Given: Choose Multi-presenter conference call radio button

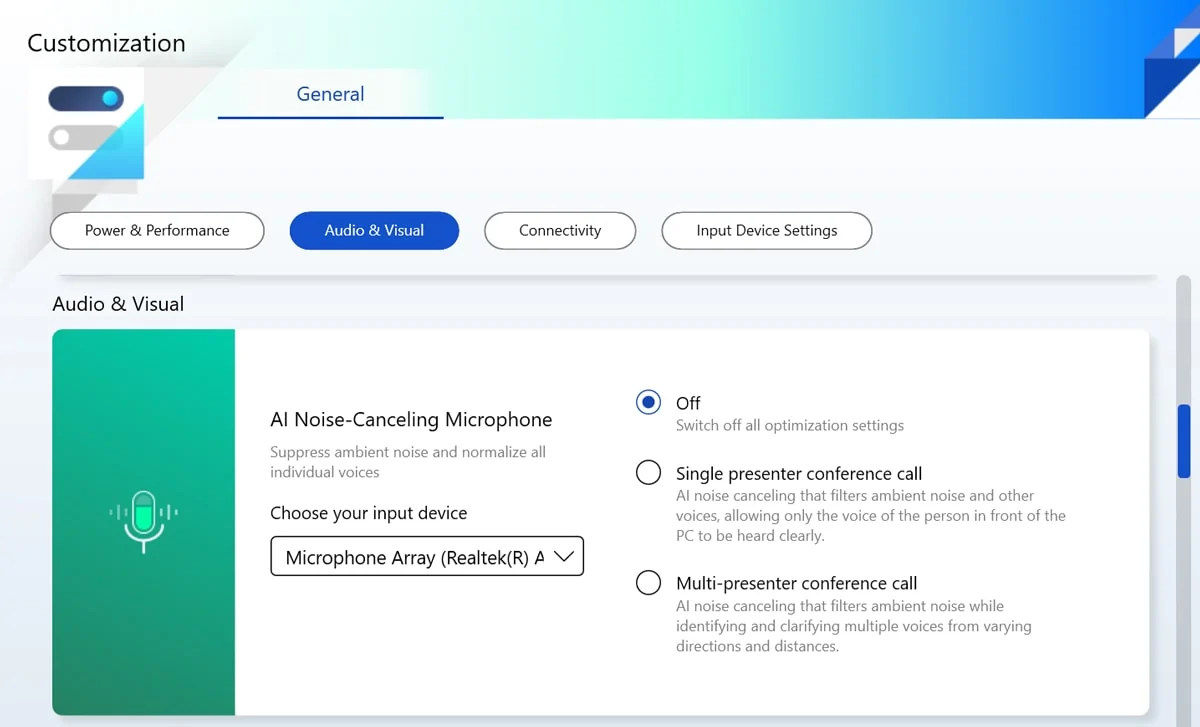Looking at the screenshot, I should click(x=648, y=583).
